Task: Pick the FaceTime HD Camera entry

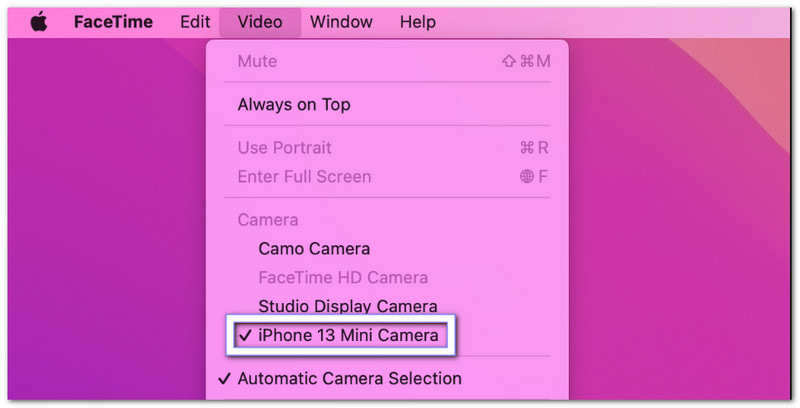Action: (343, 278)
